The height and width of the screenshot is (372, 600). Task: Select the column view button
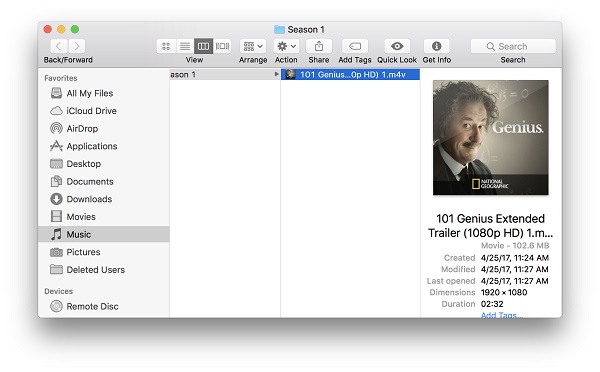tap(204, 46)
